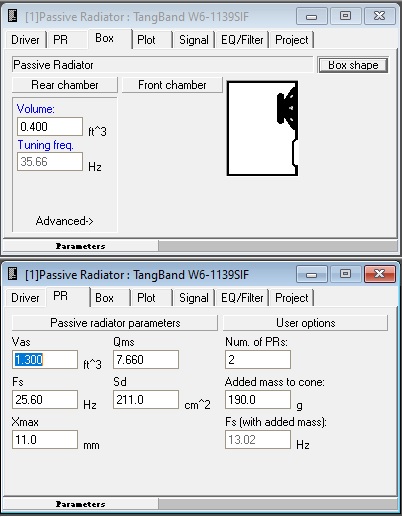Click the Passive Radiator box type field
This screenshot has height=517, width=402.
[x=162, y=65]
